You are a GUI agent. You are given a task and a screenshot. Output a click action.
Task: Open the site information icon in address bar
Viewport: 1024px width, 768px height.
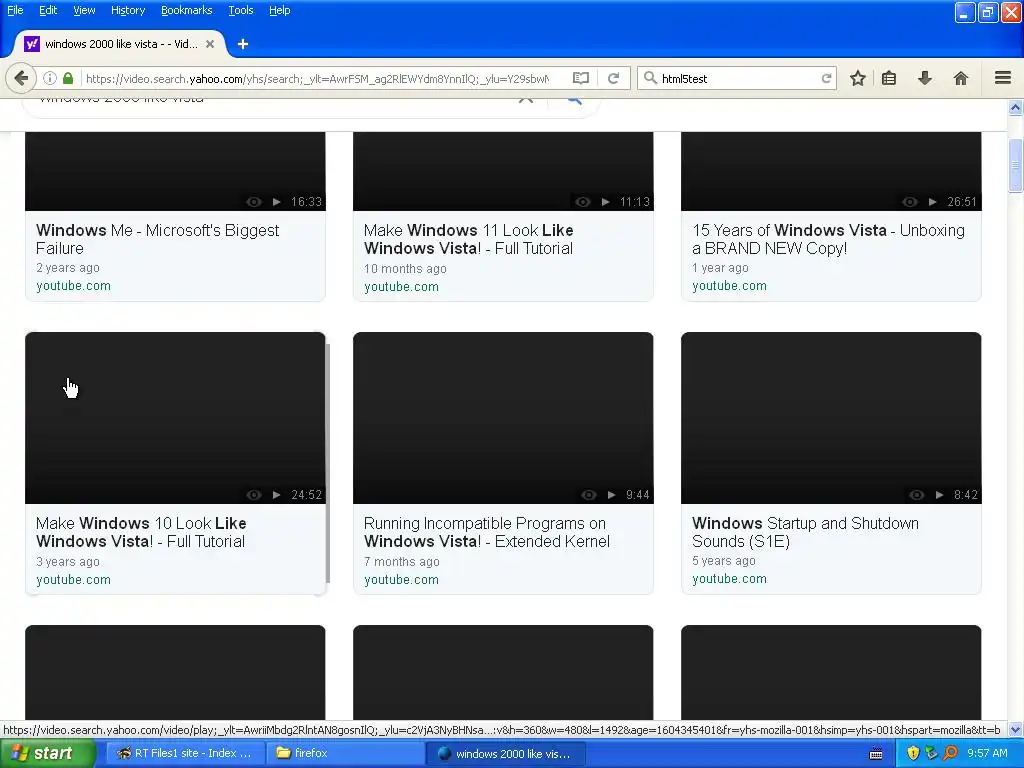50,78
